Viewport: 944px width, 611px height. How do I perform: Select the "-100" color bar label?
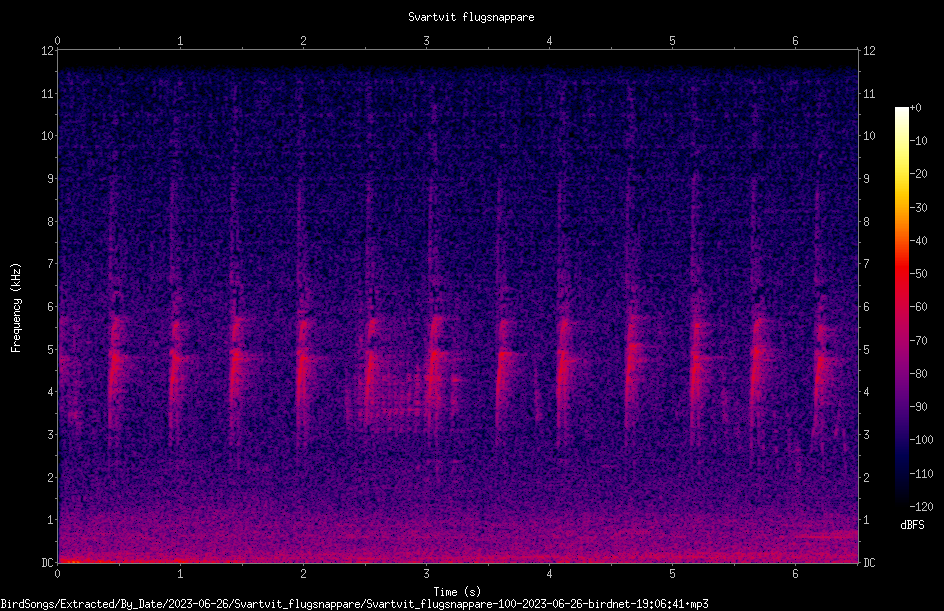pyautogui.click(x=921, y=440)
